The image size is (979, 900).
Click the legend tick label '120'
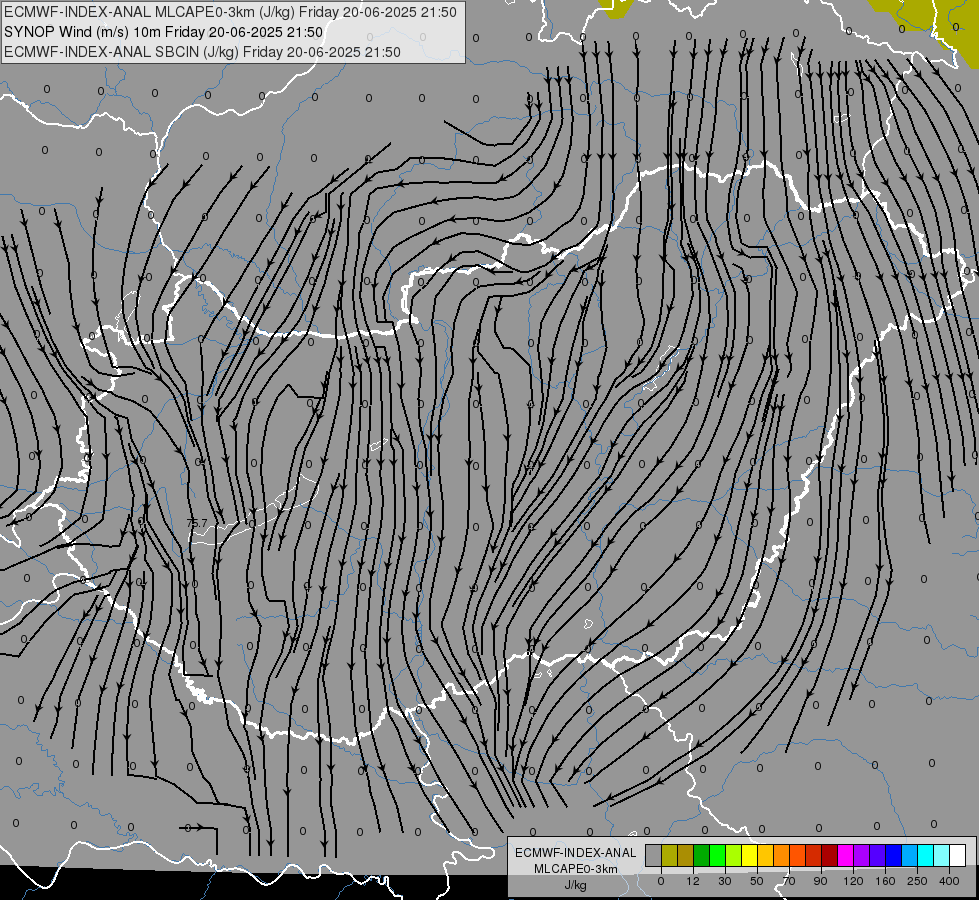click(x=853, y=881)
